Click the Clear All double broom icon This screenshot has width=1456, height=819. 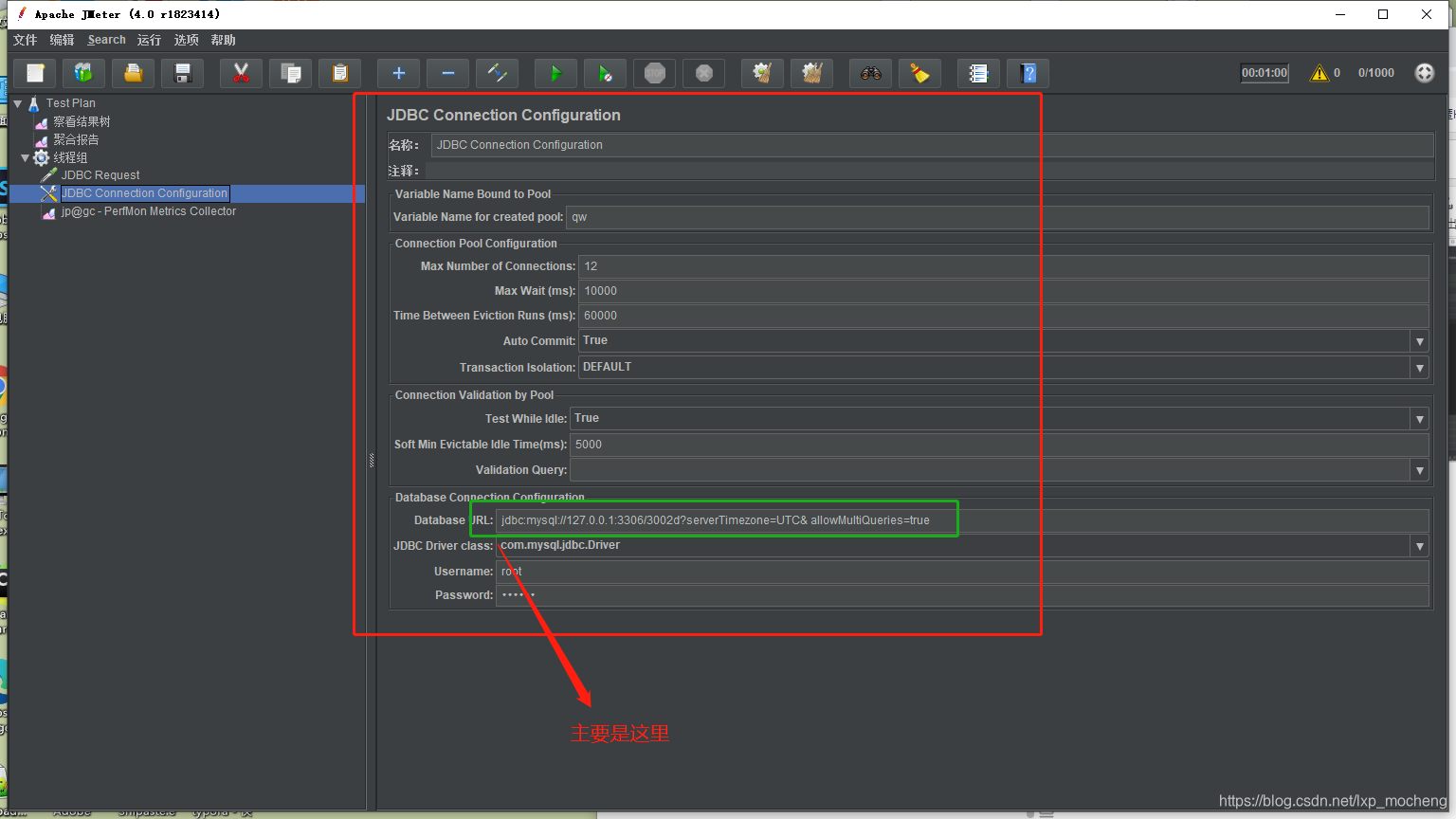point(812,73)
